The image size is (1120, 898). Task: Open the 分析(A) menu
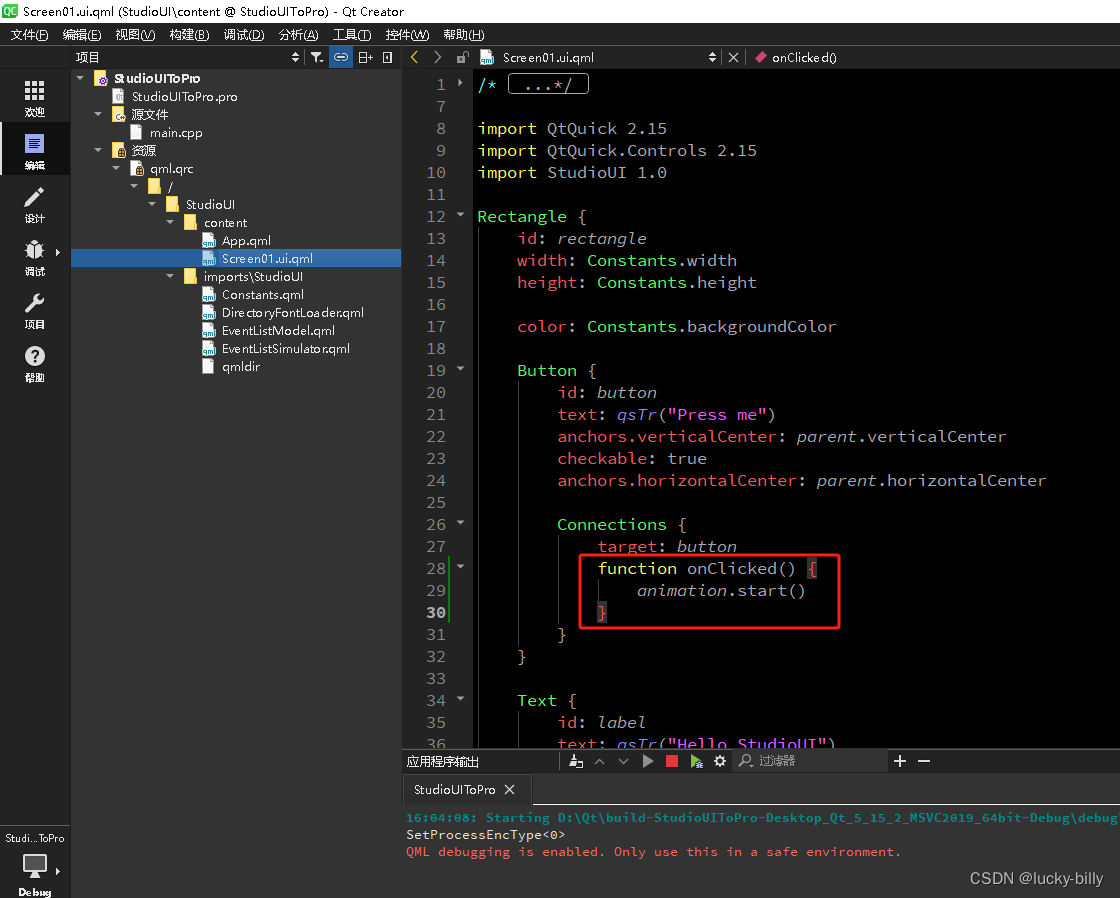coord(299,34)
